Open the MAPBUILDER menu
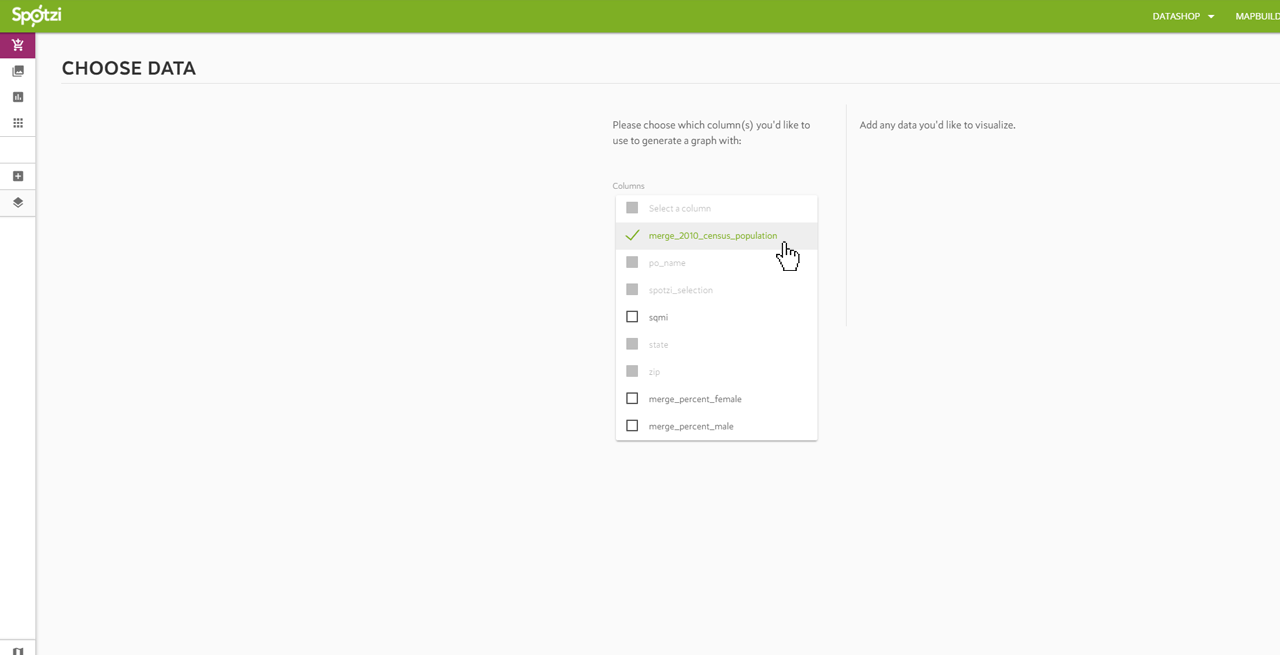 [x=1257, y=16]
